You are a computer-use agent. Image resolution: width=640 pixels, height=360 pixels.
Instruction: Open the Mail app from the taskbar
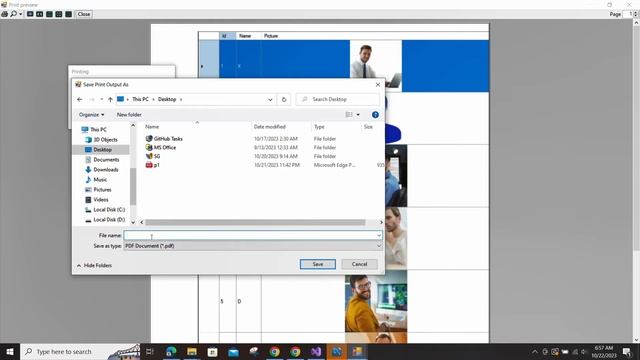point(233,351)
